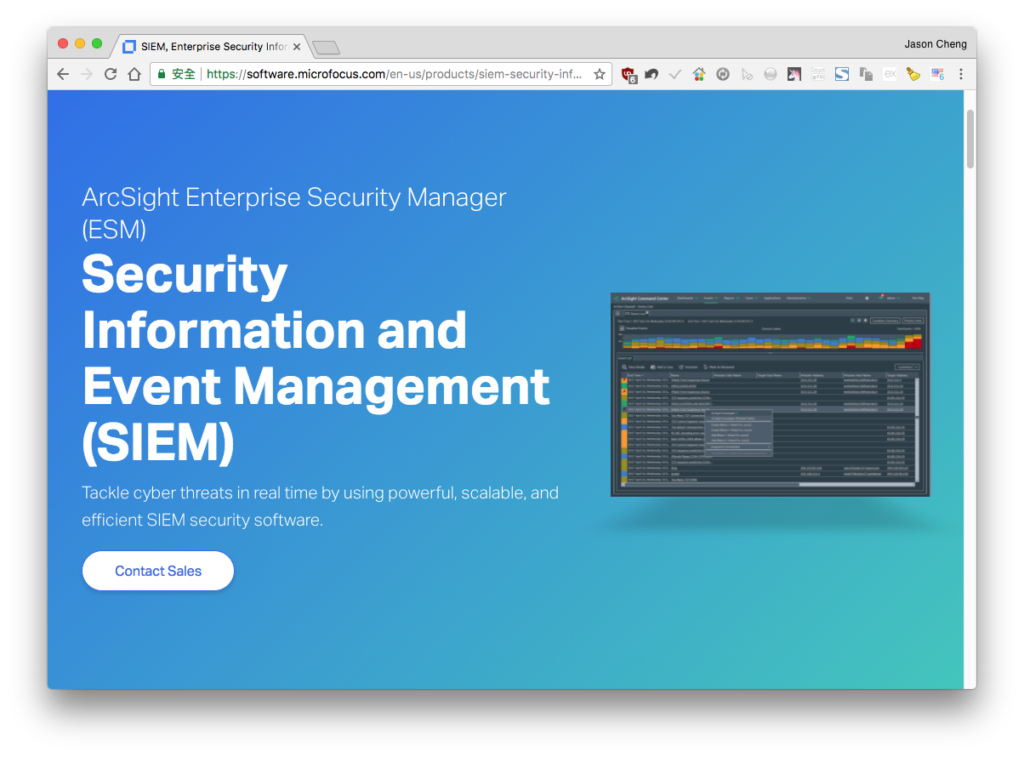Click the curved undo arrow extension icon

coord(651,74)
